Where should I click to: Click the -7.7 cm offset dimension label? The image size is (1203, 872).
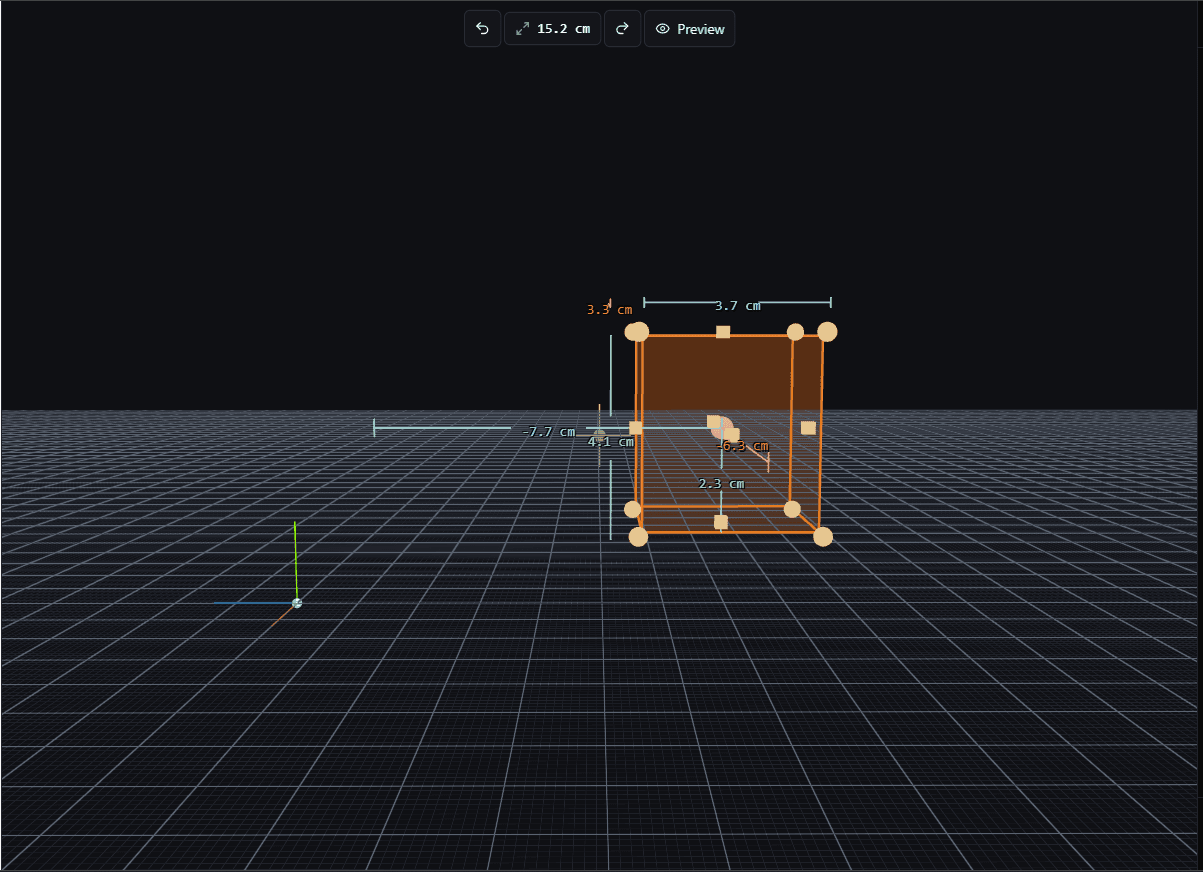pyautogui.click(x=548, y=432)
